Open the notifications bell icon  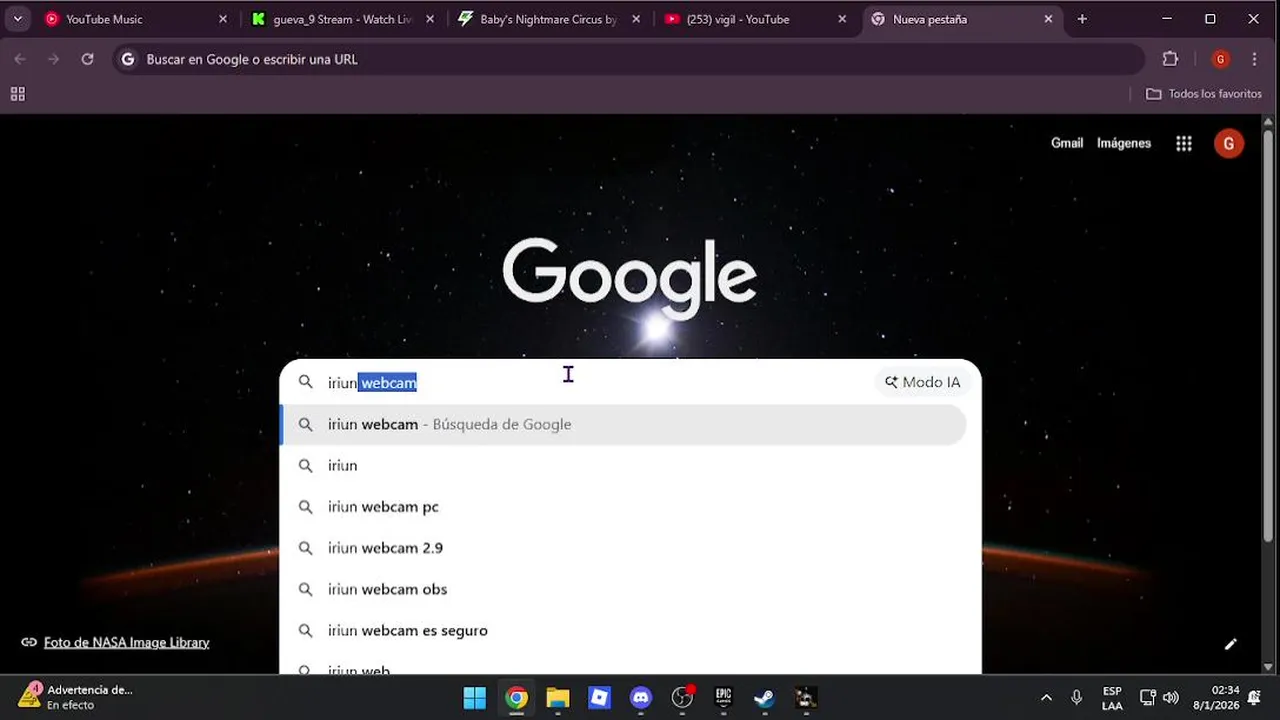[x=1254, y=697]
